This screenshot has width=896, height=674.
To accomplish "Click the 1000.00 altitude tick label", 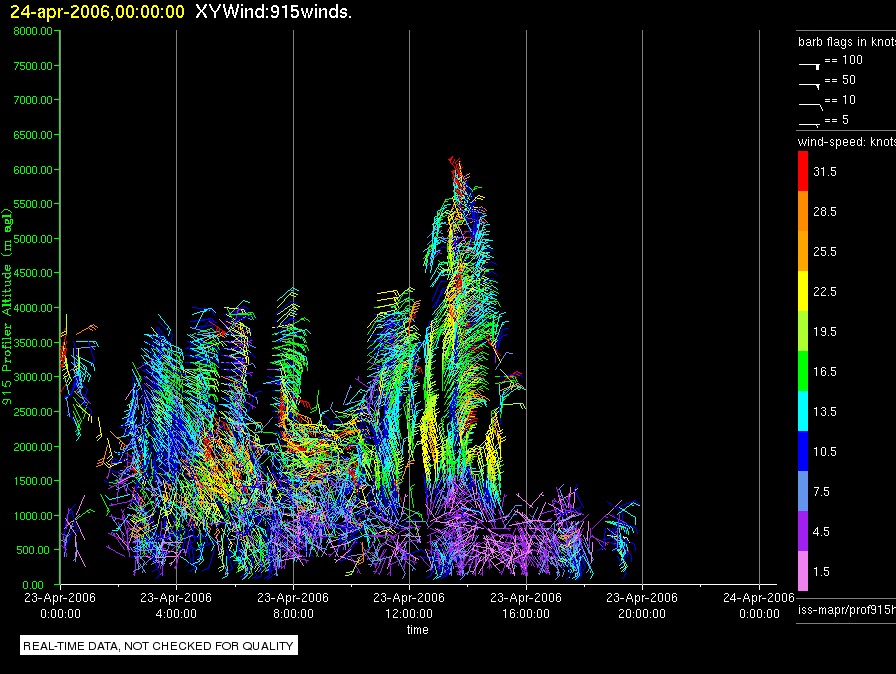I will coord(33,516).
